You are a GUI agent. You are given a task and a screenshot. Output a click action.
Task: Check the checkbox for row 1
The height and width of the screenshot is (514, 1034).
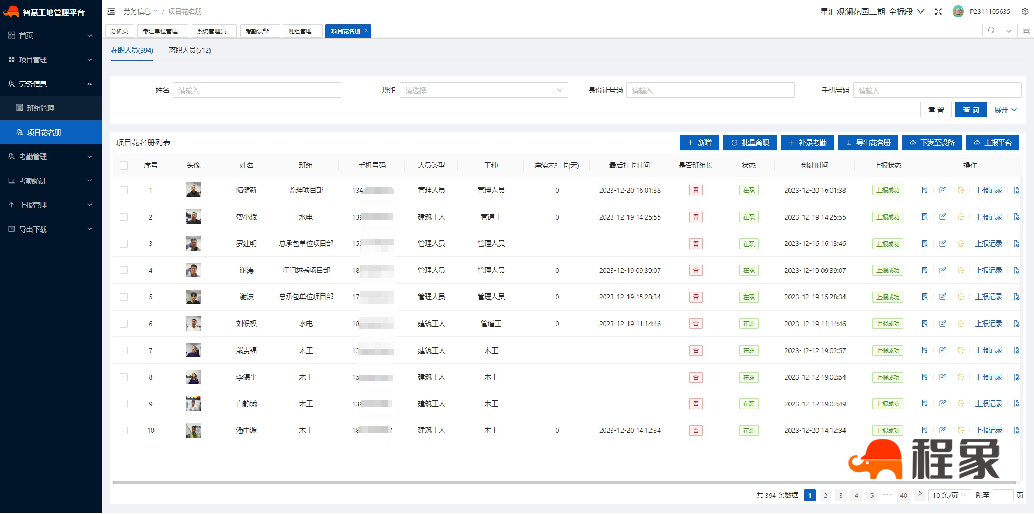[x=123, y=190]
